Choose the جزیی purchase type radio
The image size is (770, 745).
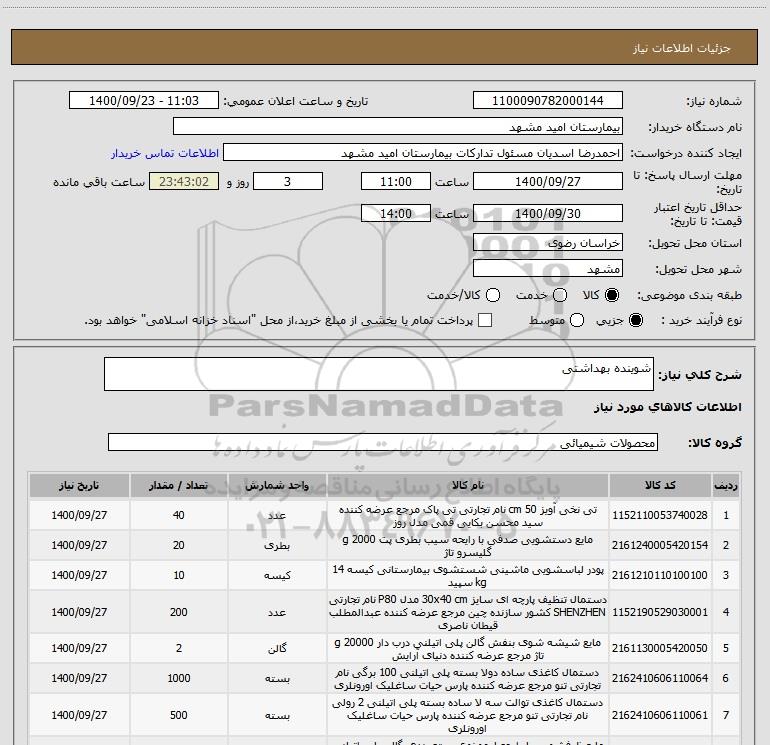coord(635,320)
